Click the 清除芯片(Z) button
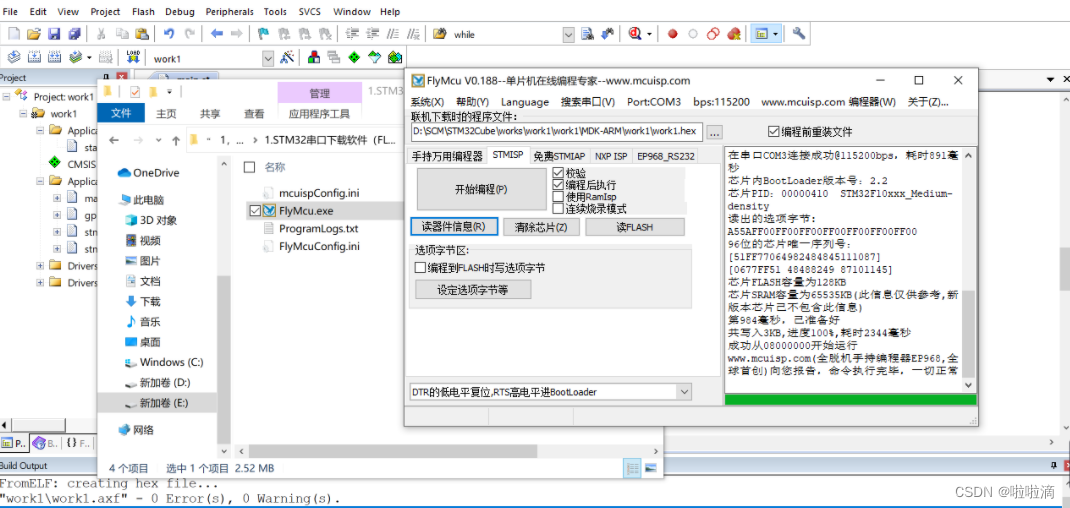Image resolution: width=1070 pixels, height=508 pixels. tap(541, 227)
